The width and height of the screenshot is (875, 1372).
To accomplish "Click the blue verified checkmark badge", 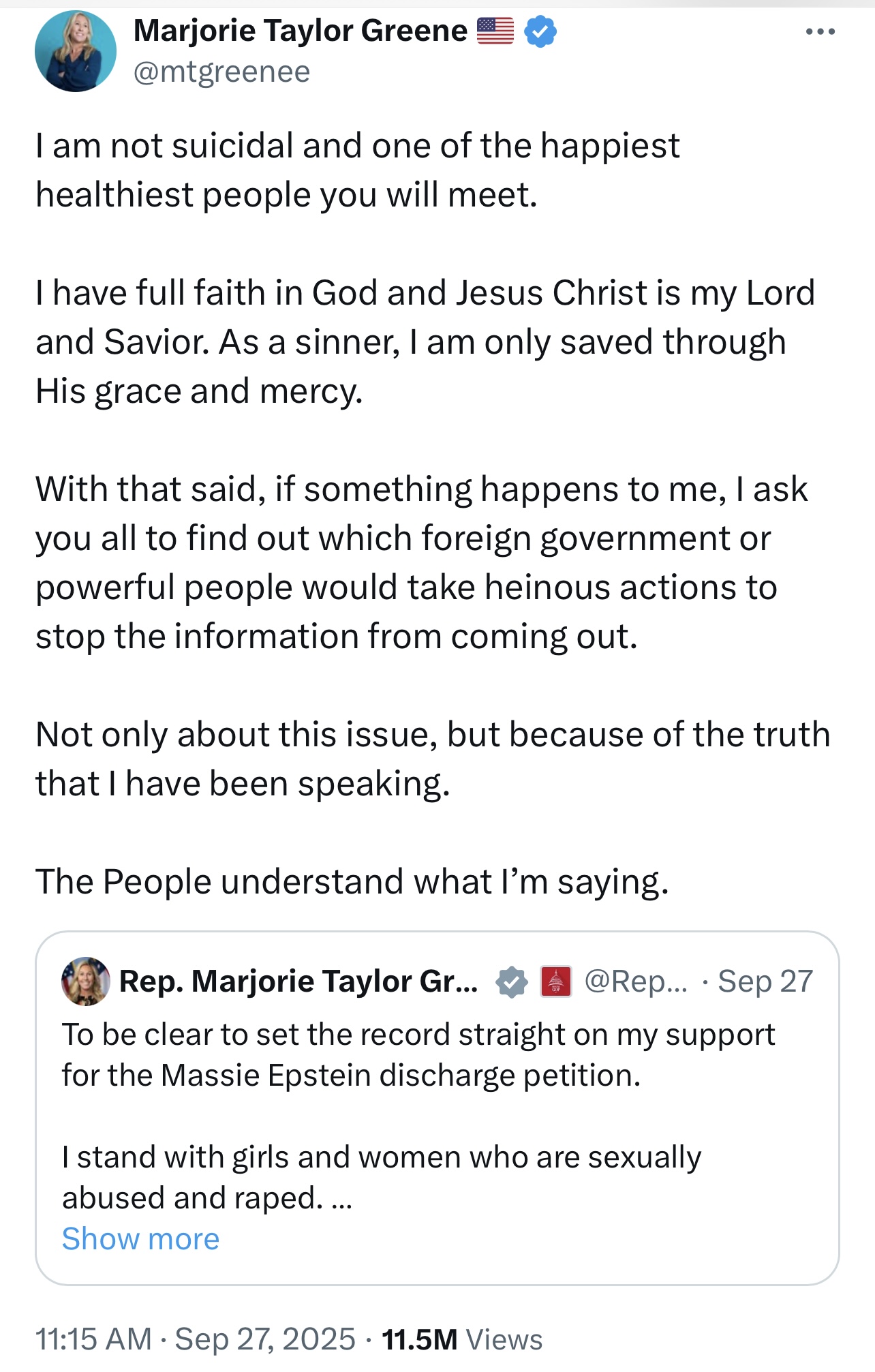I will click(x=540, y=31).
